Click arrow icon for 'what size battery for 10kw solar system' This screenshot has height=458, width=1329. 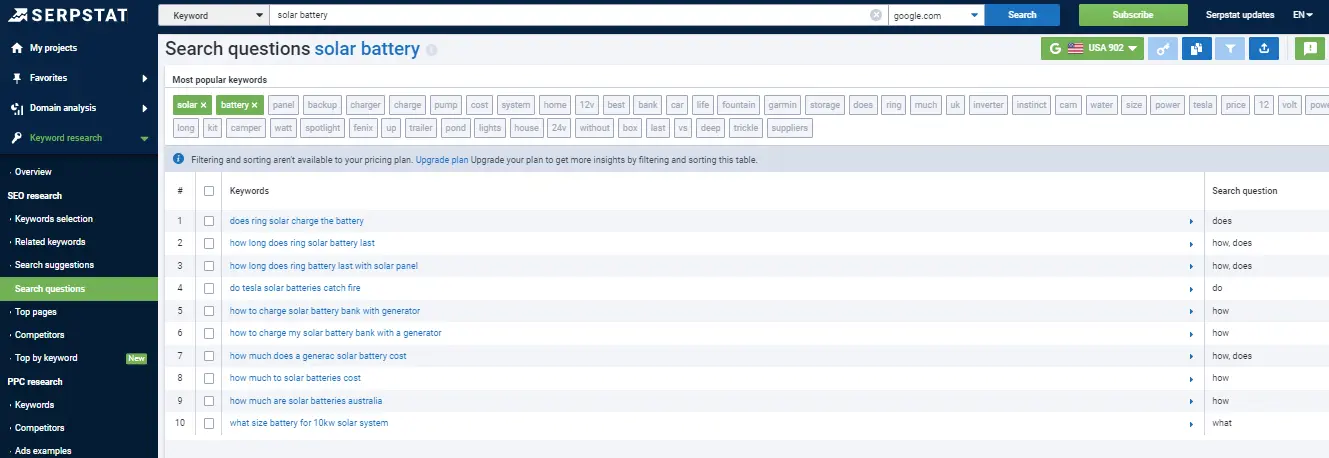1191,423
